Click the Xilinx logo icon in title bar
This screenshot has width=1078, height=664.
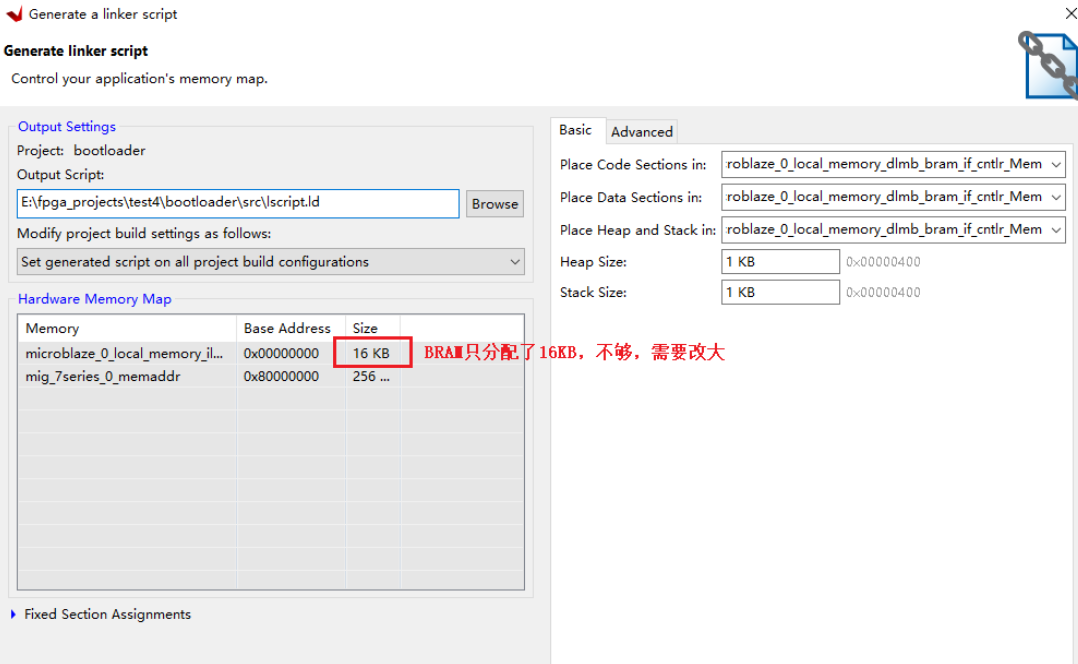(13, 14)
